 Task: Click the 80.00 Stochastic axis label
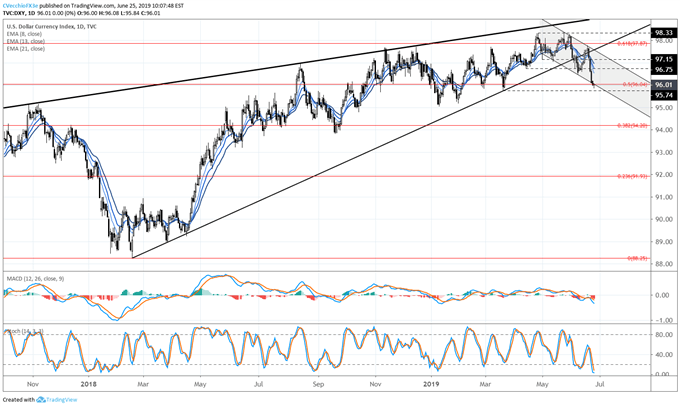point(664,335)
